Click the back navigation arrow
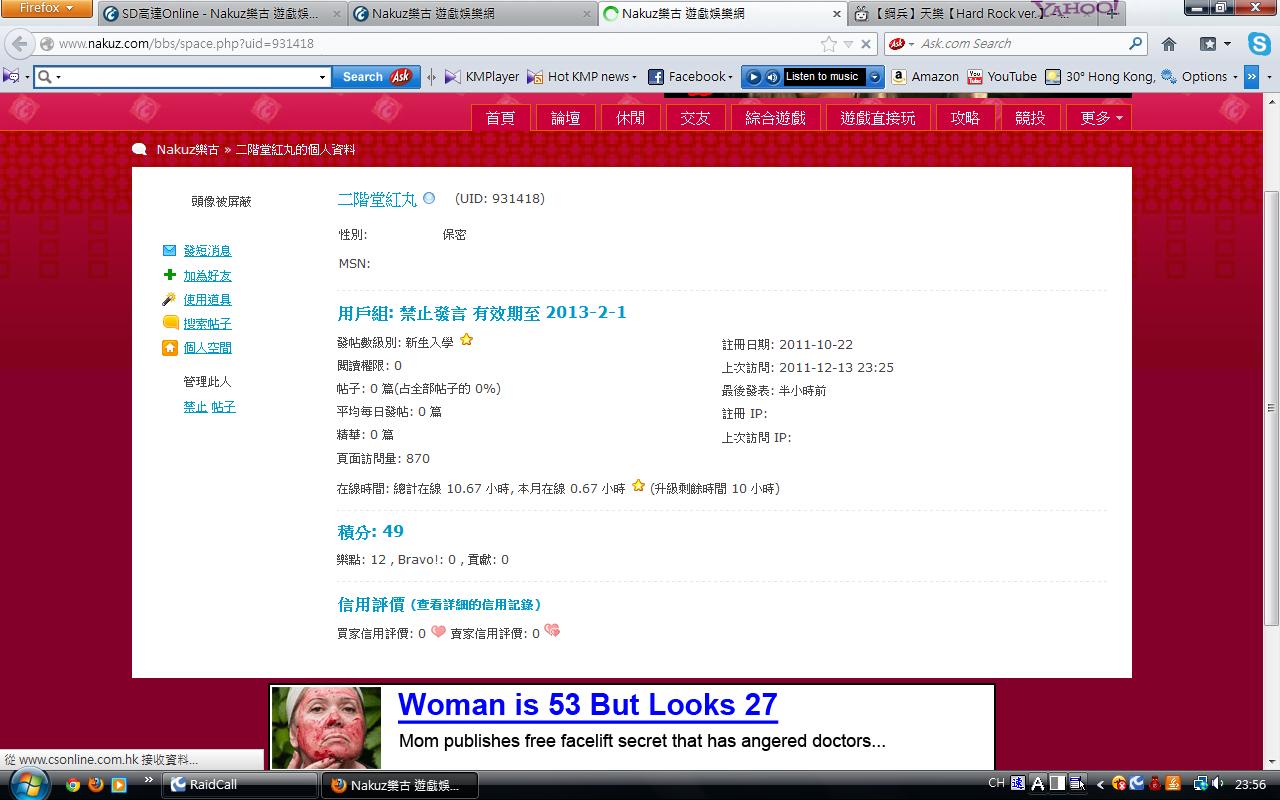 tap(20, 44)
